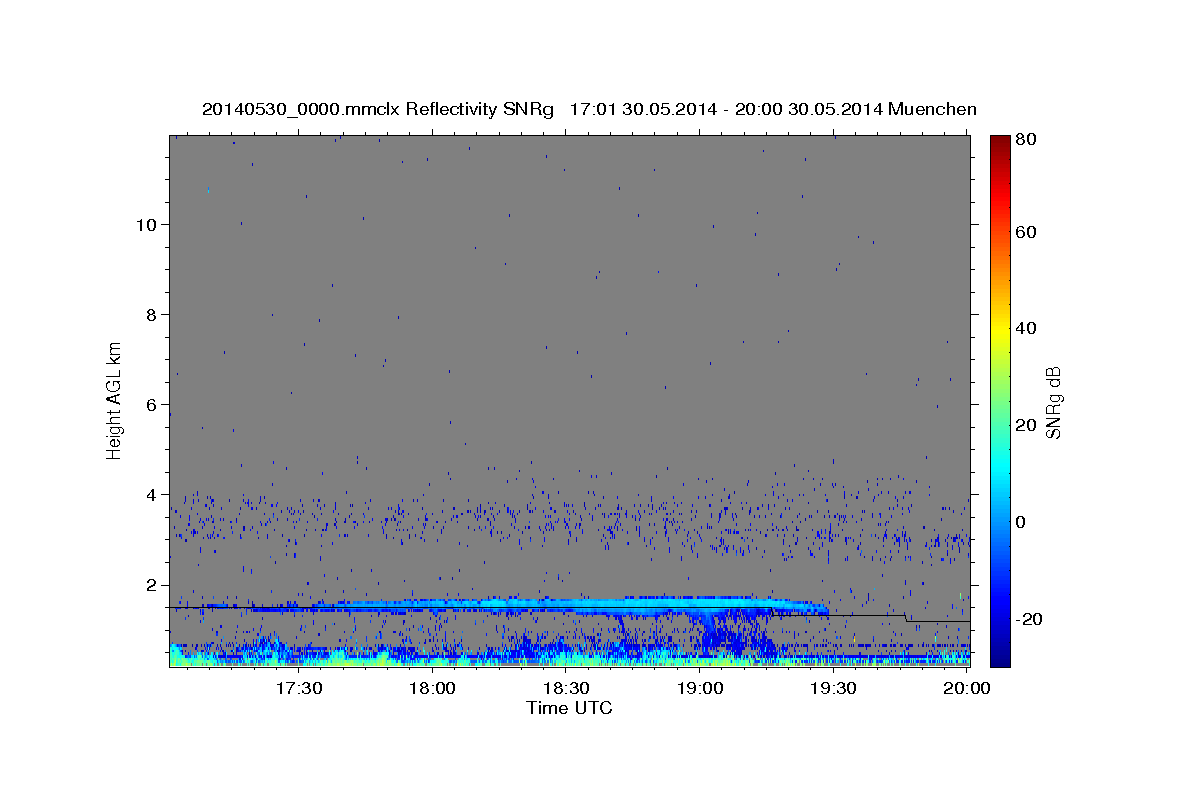Select the '18:00' time axis label
Viewport: 1200px width, 800px height.
(x=433, y=688)
